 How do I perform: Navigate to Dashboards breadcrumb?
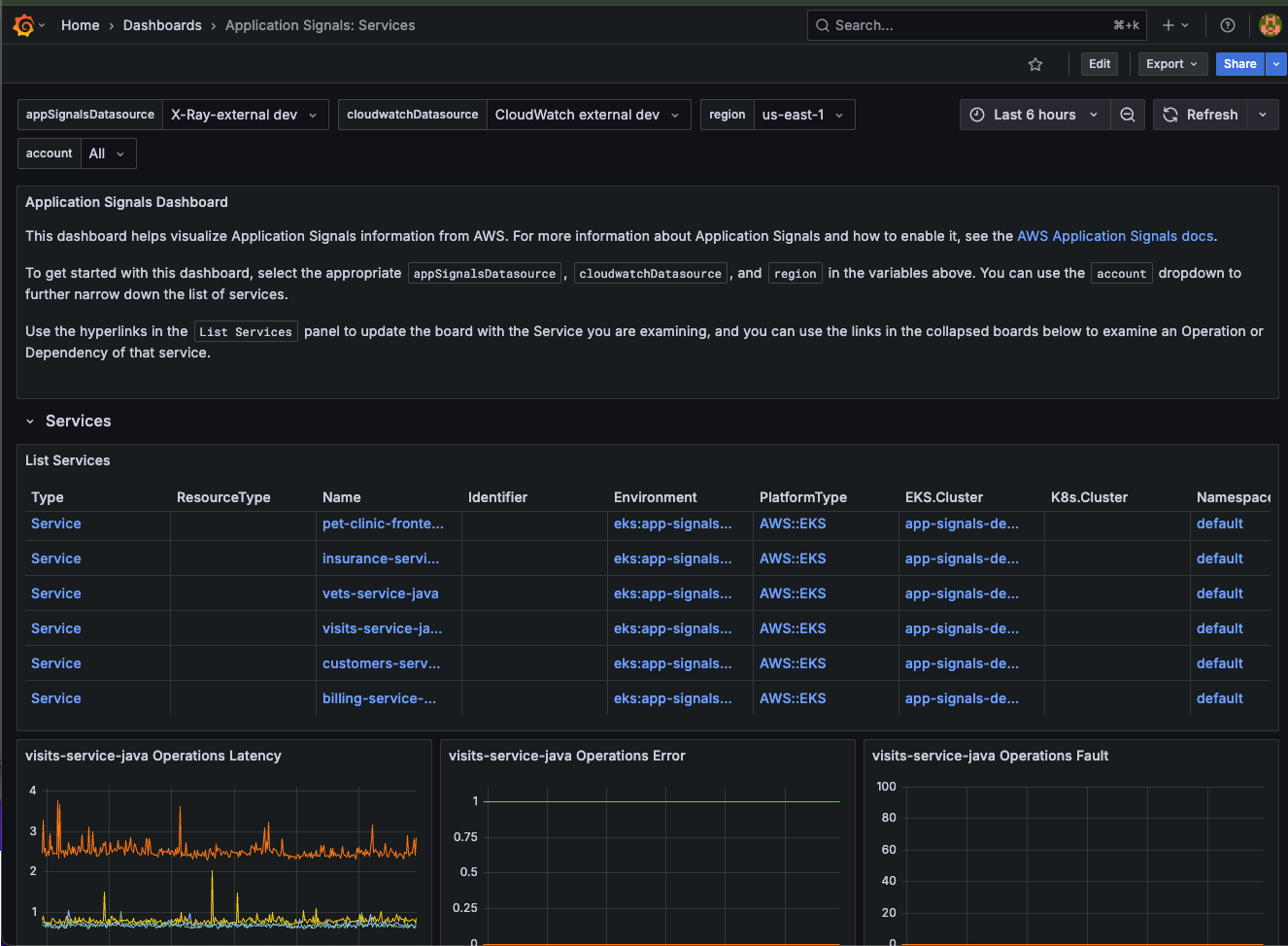click(162, 25)
